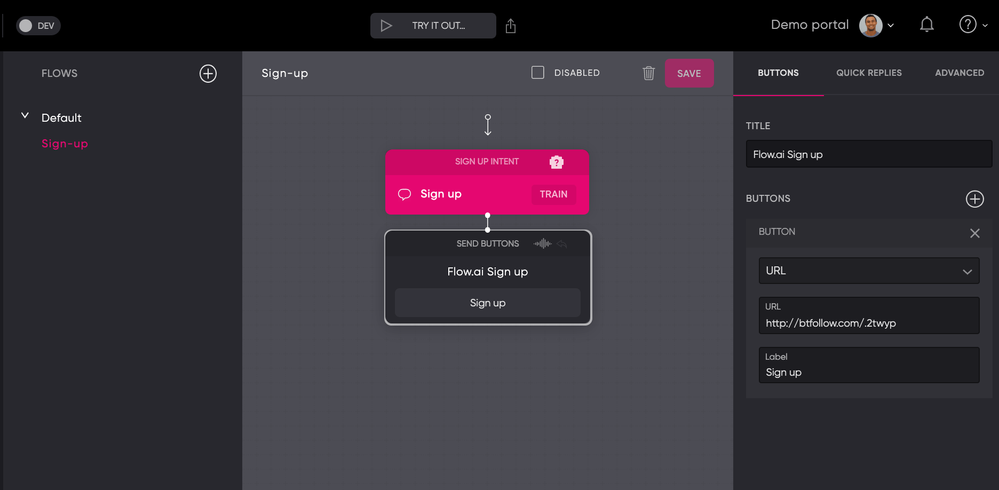
Task: Click the reply arrow icon on Send Buttons
Action: point(561,243)
